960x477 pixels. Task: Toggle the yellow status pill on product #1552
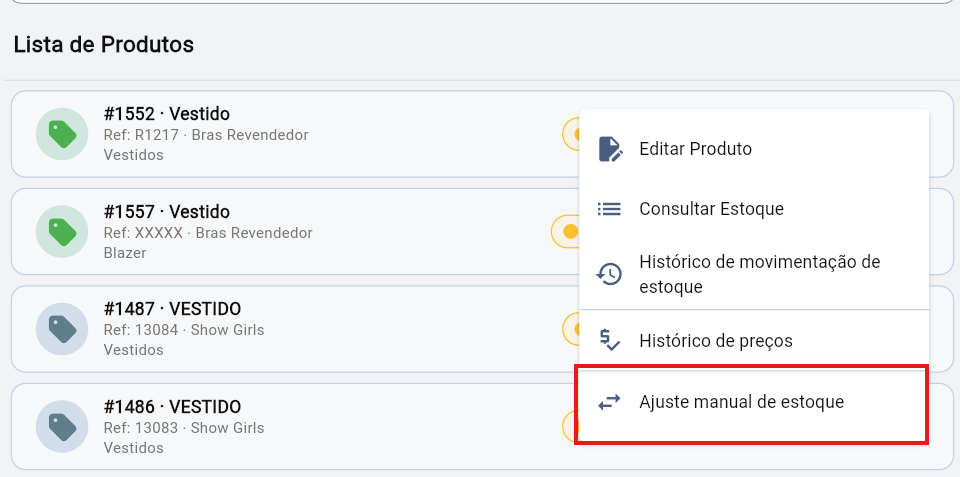(x=571, y=134)
